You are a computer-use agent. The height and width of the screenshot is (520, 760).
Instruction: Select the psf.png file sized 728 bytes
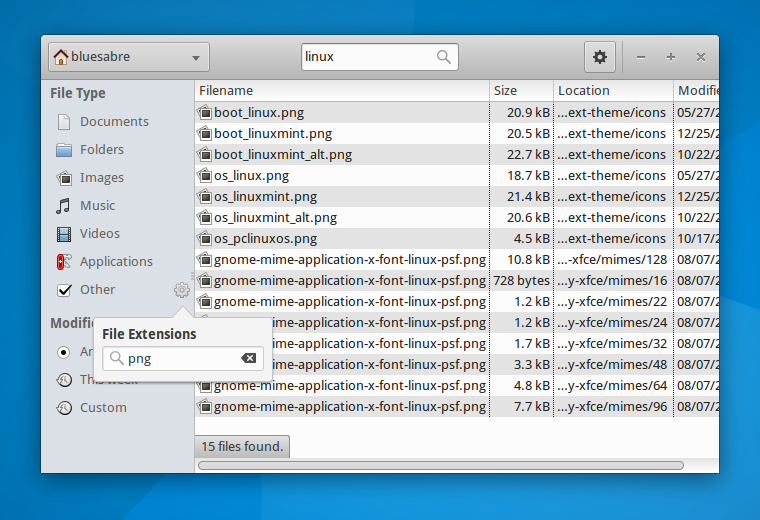(457, 281)
